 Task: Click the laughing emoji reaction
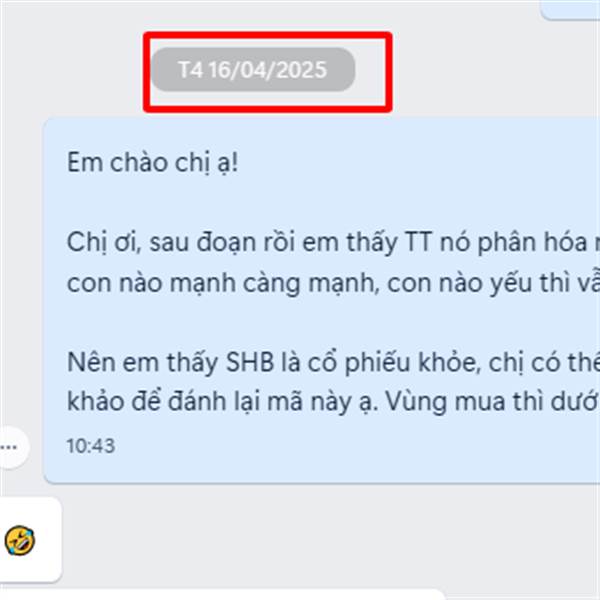(x=20, y=540)
